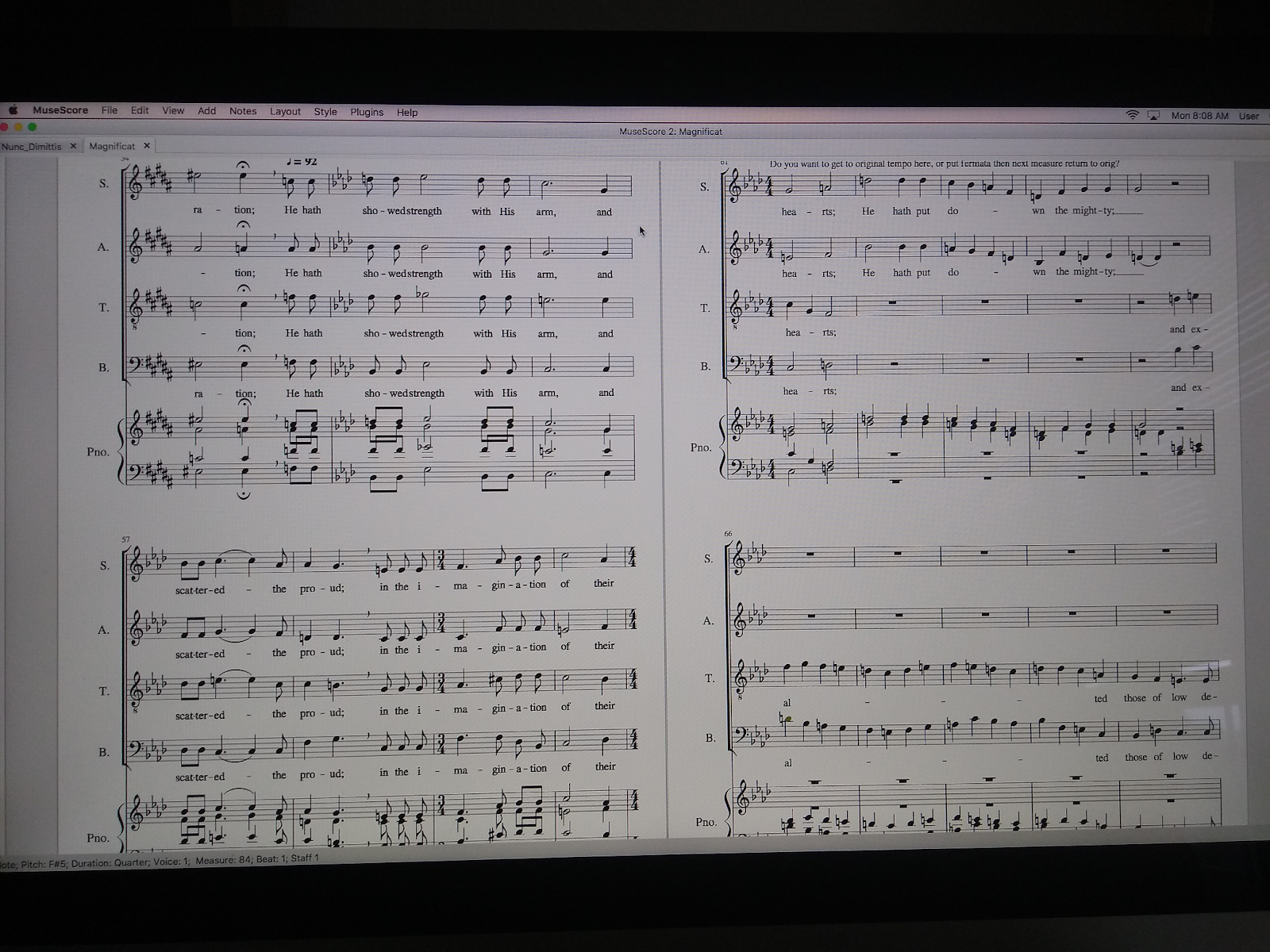Open the Apple menu

tap(13, 110)
